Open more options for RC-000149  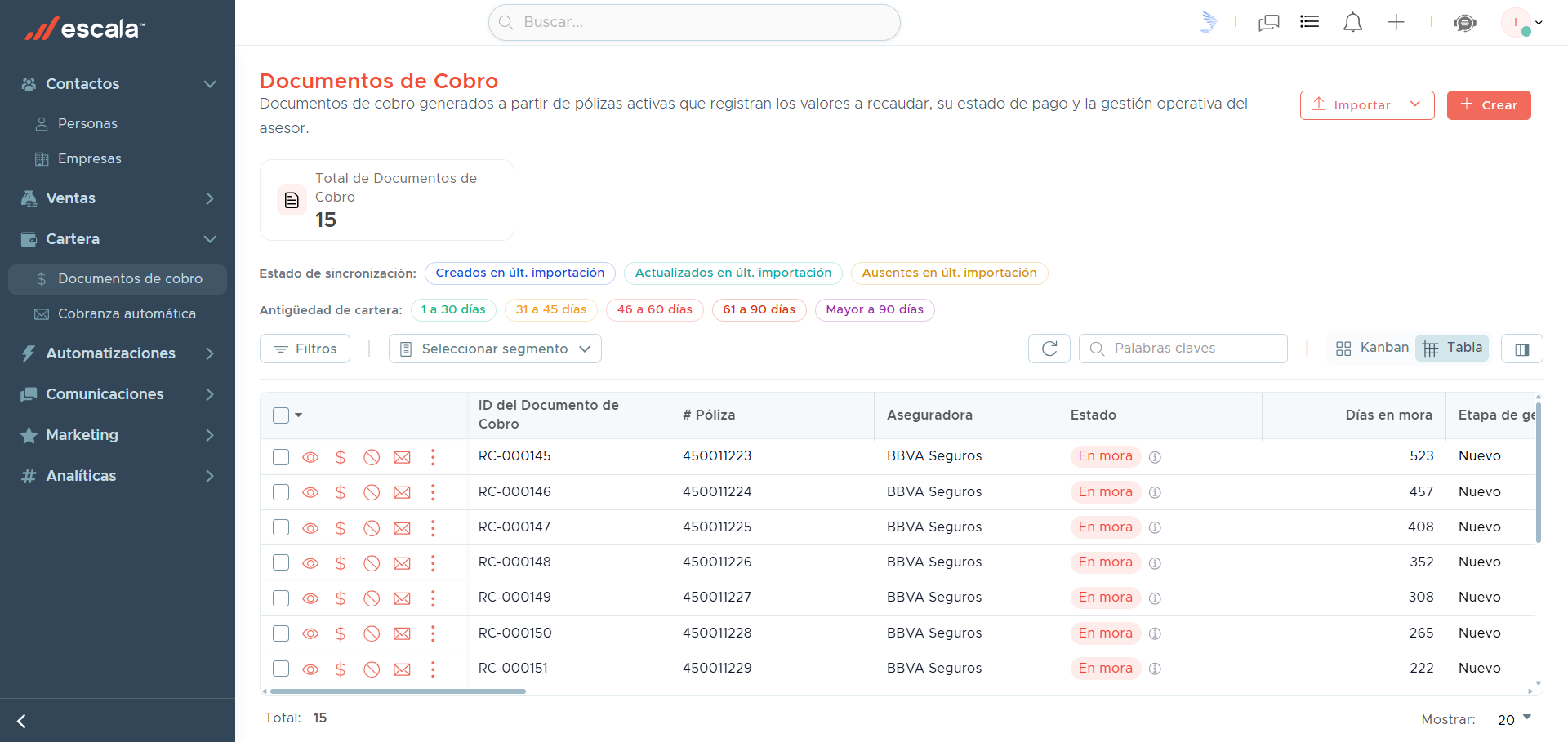(433, 598)
